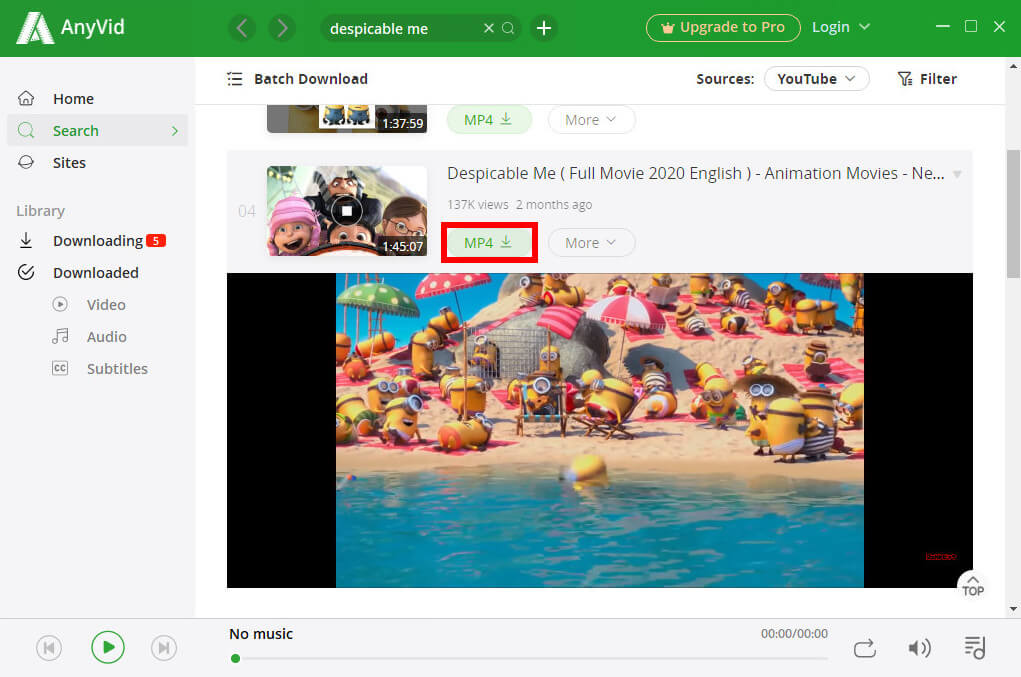Click the '137K views' text
Screen dimensions: 1021x677
[x=478, y=204]
